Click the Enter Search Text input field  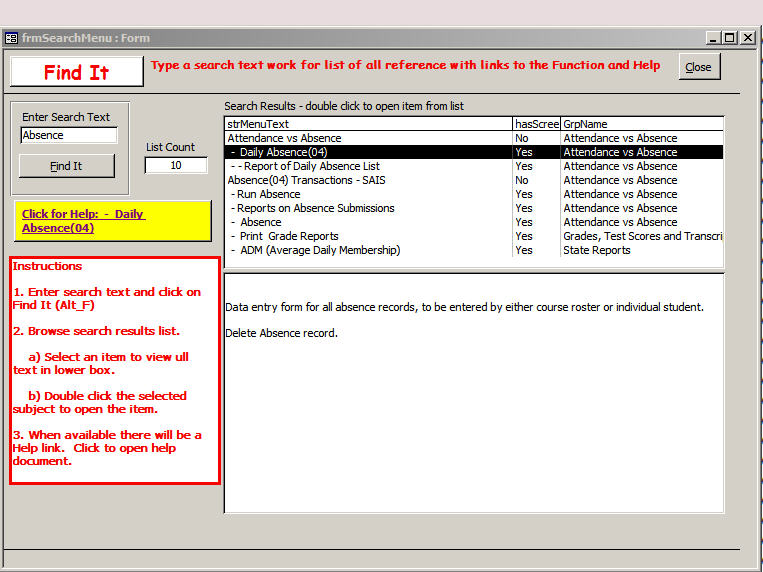click(x=69, y=135)
